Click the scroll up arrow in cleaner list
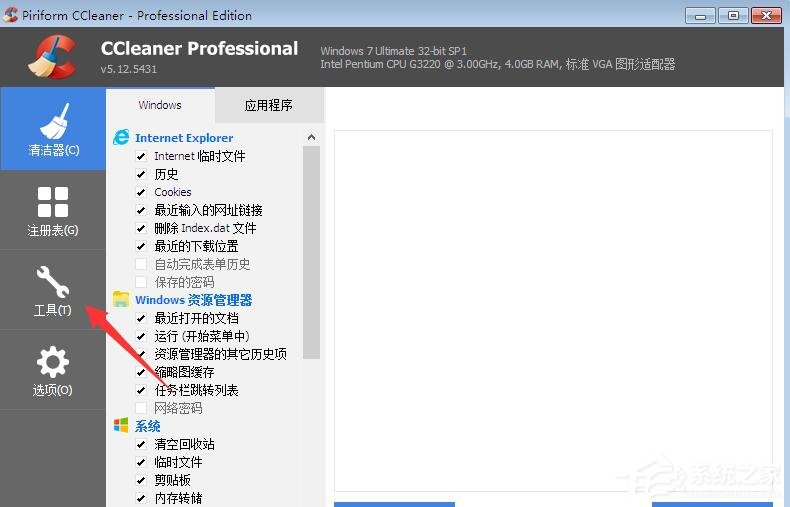This screenshot has width=790, height=507. (x=311, y=137)
